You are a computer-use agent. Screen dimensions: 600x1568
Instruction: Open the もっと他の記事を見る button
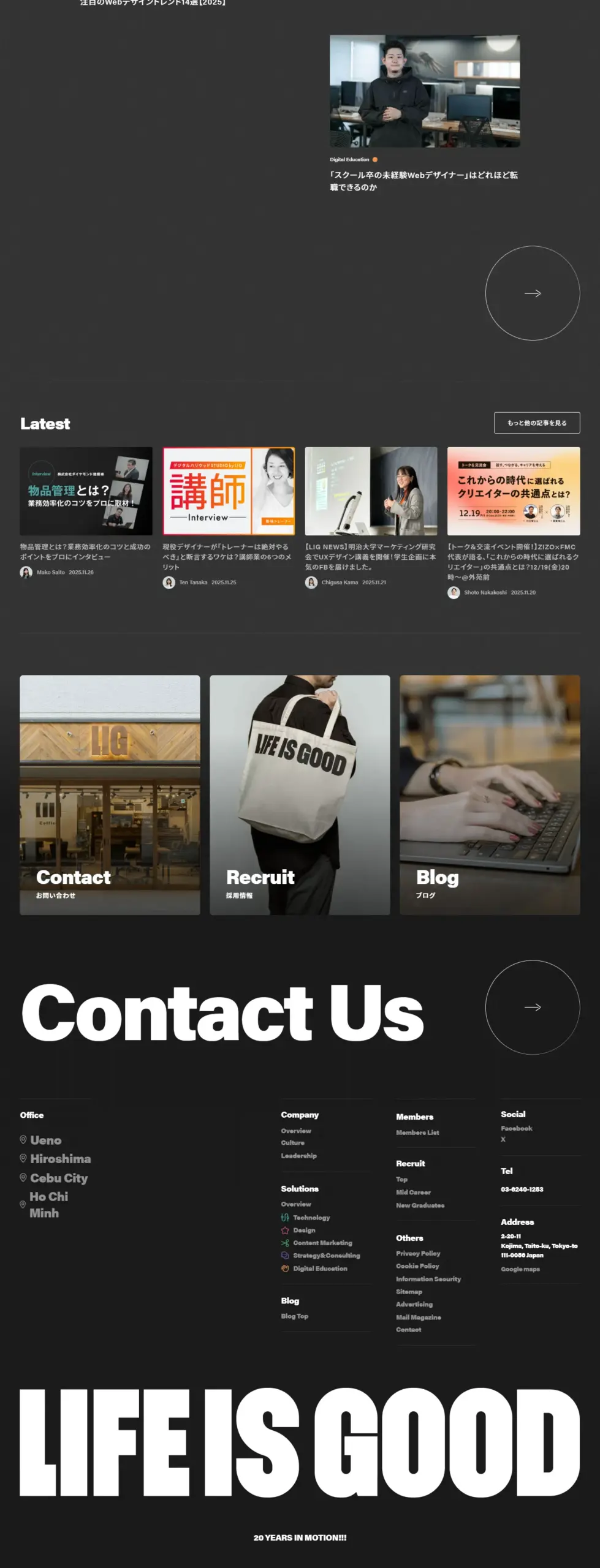click(x=537, y=423)
